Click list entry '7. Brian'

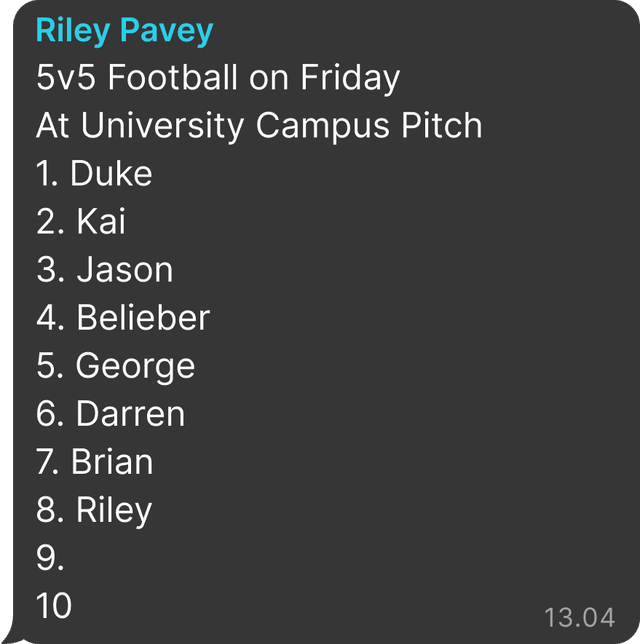[x=94, y=462]
